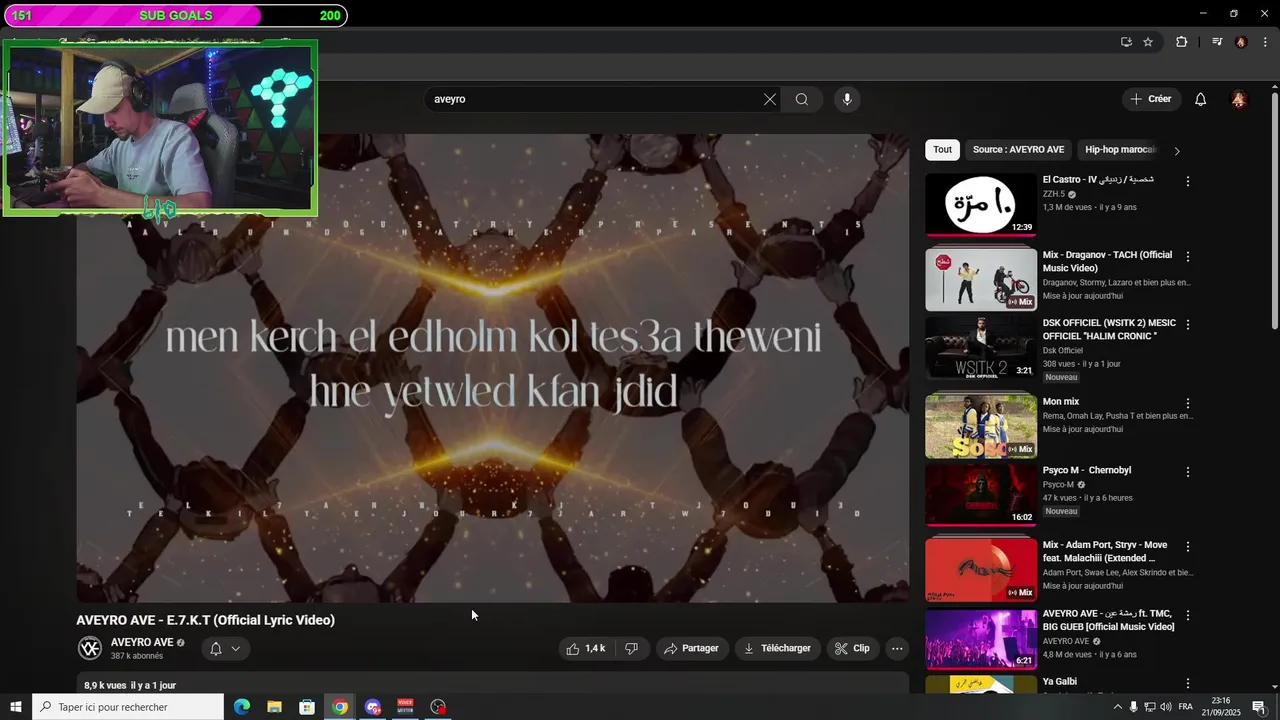Open Voicemeeter from taskbar
1280x720 pixels.
(405, 707)
